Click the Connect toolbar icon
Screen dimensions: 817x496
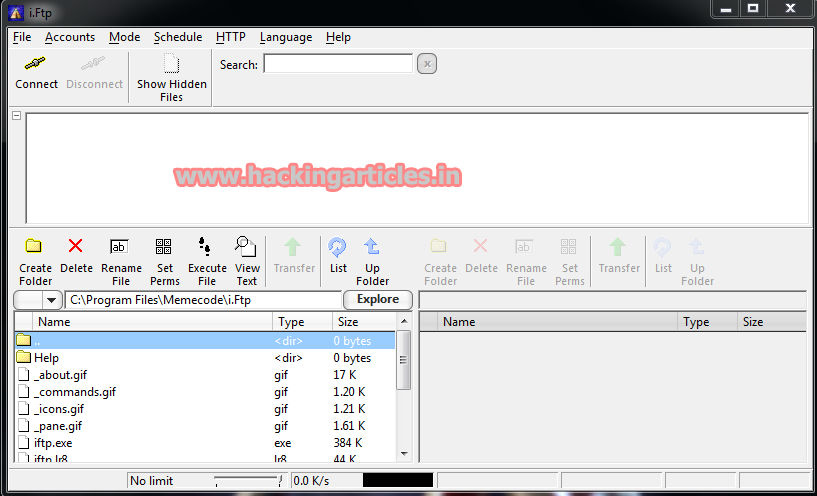tap(35, 65)
